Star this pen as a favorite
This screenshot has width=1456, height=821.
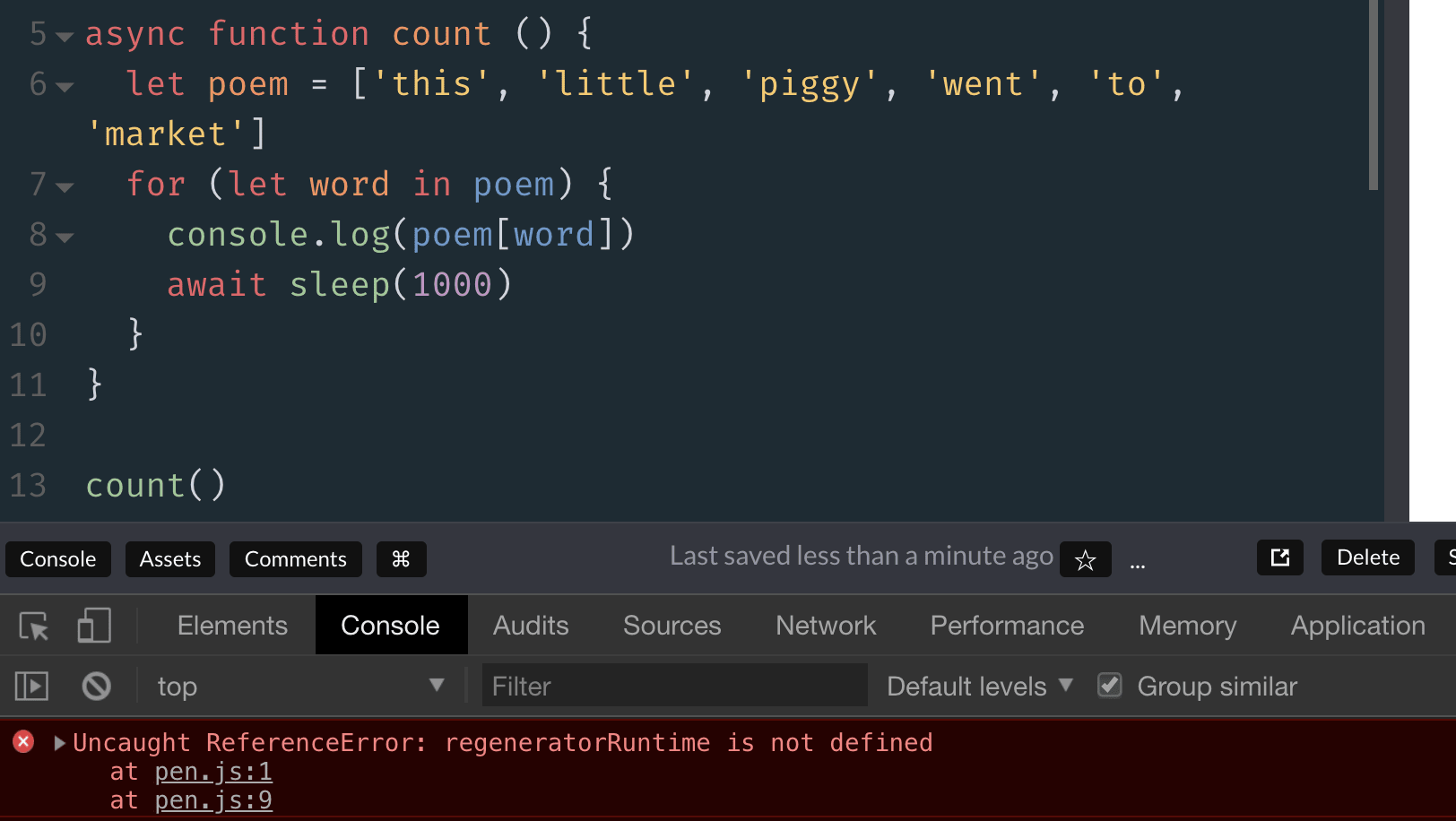pos(1085,560)
